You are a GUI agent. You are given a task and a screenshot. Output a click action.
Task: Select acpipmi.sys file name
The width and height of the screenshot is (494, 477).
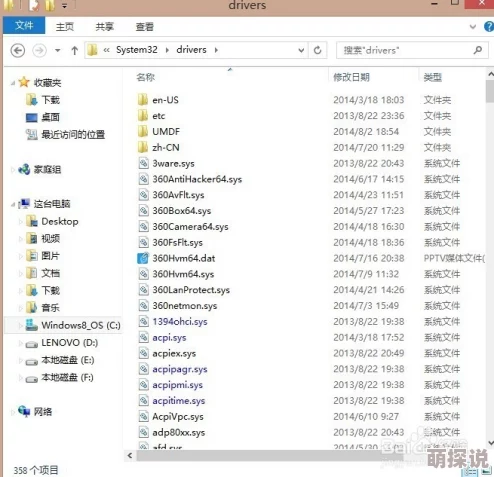pyautogui.click(x=177, y=385)
